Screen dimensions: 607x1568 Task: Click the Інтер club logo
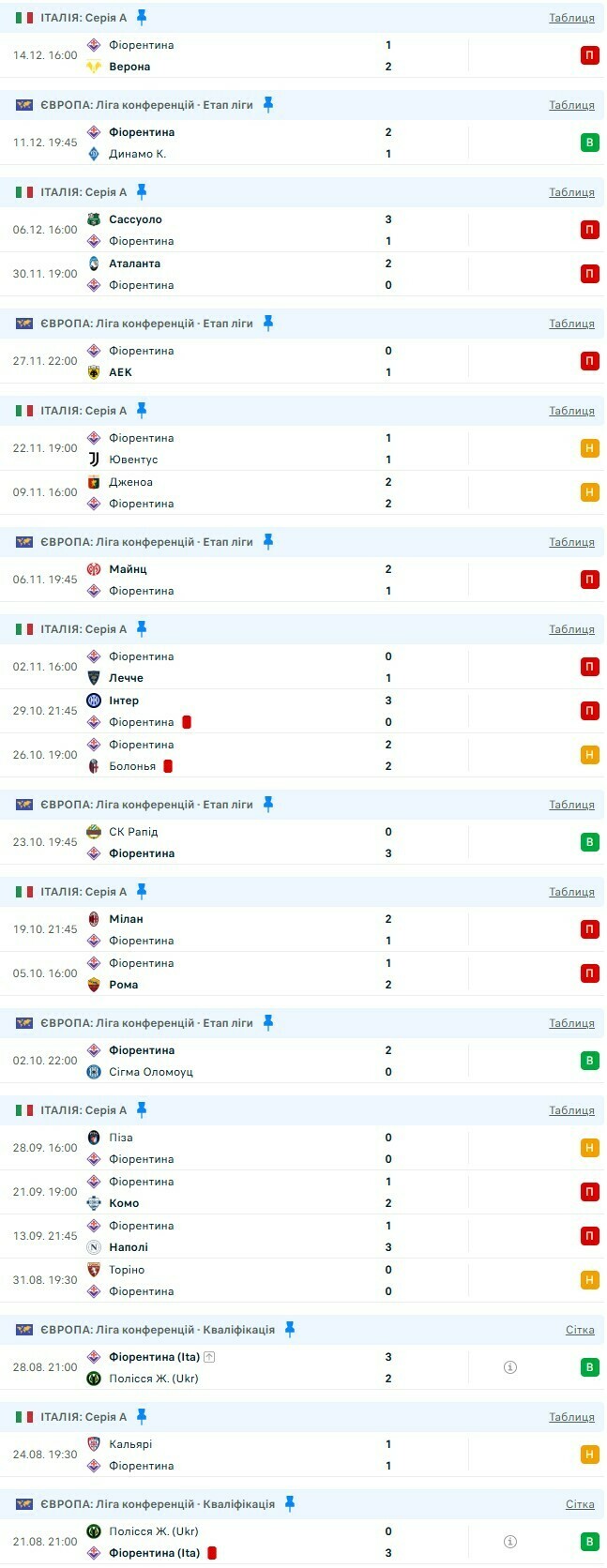tap(94, 701)
